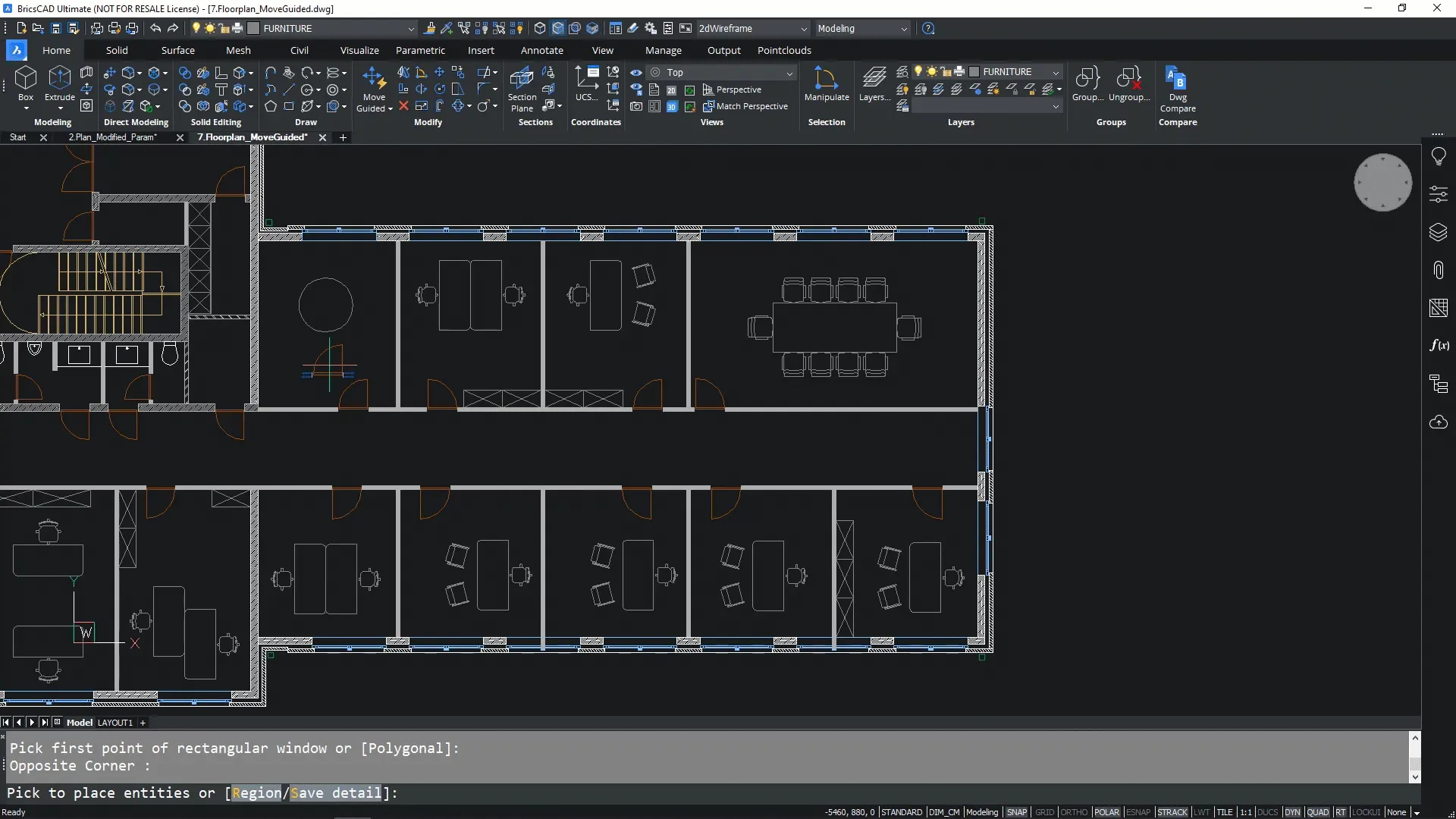Click the Extrude tool icon
The width and height of the screenshot is (1456, 819).
coord(59,79)
